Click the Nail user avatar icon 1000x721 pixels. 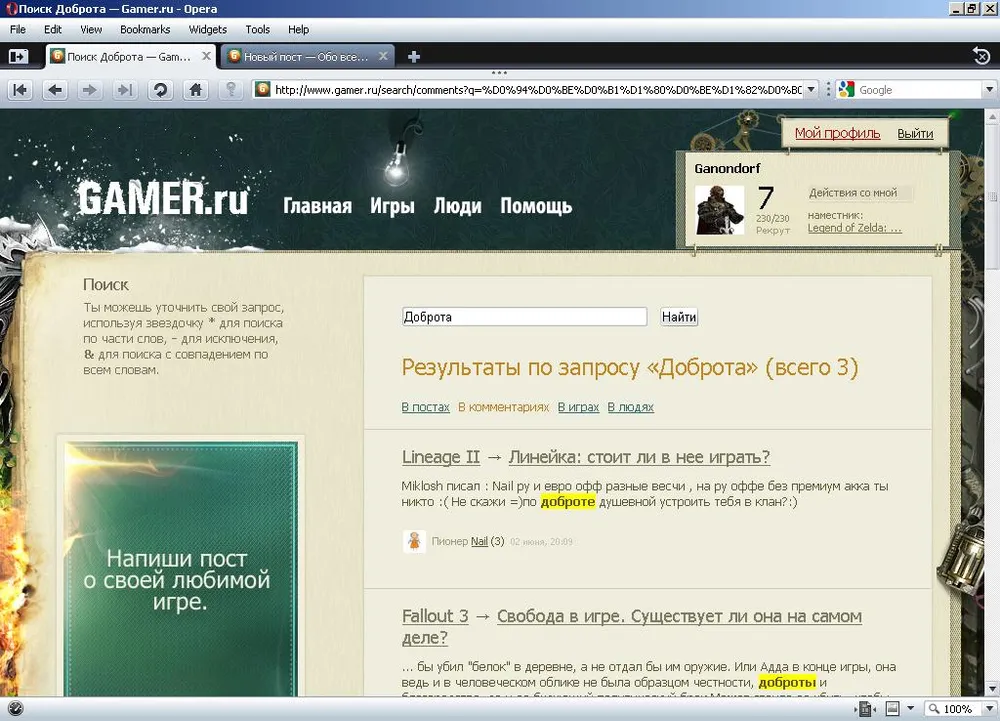click(x=414, y=541)
